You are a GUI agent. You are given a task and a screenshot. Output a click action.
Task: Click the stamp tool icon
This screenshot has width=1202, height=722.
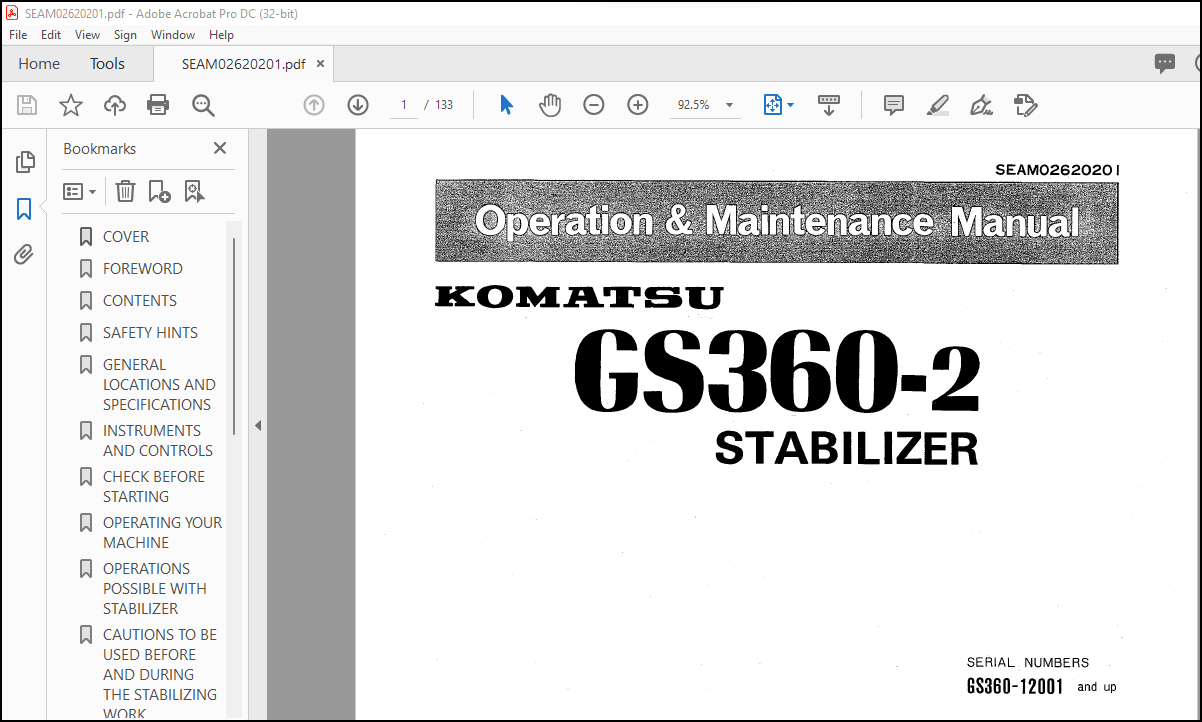click(x=1026, y=105)
